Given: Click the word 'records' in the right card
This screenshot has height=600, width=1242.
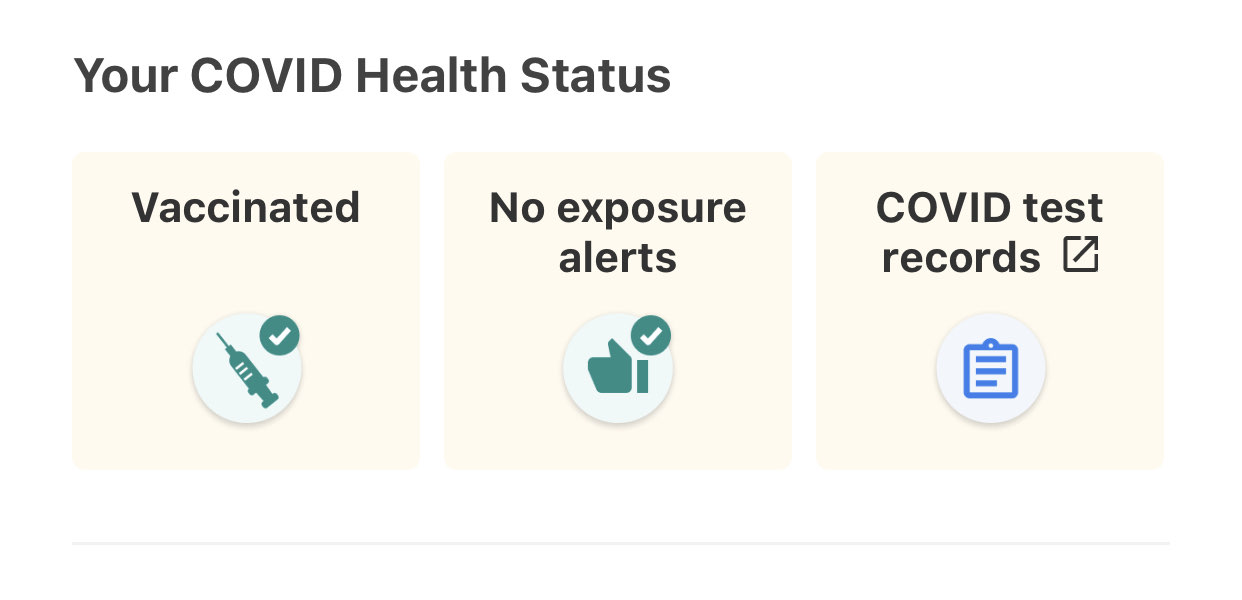Looking at the screenshot, I should [x=960, y=257].
